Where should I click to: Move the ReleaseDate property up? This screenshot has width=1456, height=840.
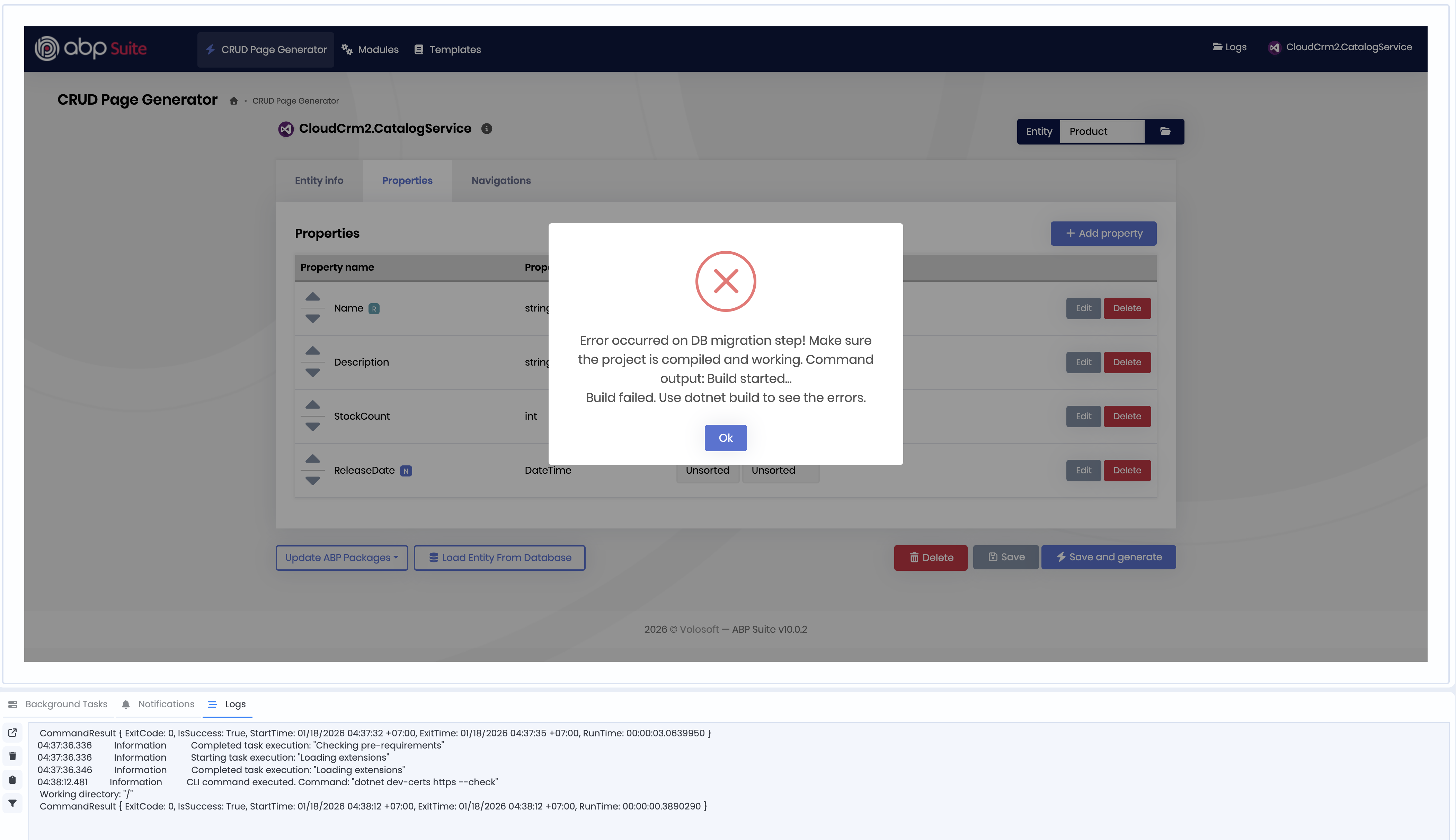(x=312, y=459)
